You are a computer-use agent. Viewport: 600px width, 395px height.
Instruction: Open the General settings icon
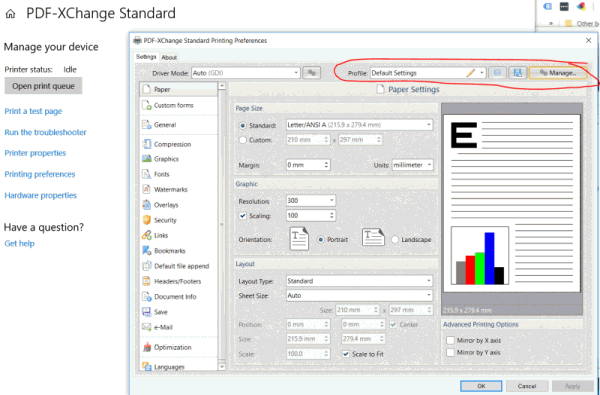pyautogui.click(x=147, y=125)
